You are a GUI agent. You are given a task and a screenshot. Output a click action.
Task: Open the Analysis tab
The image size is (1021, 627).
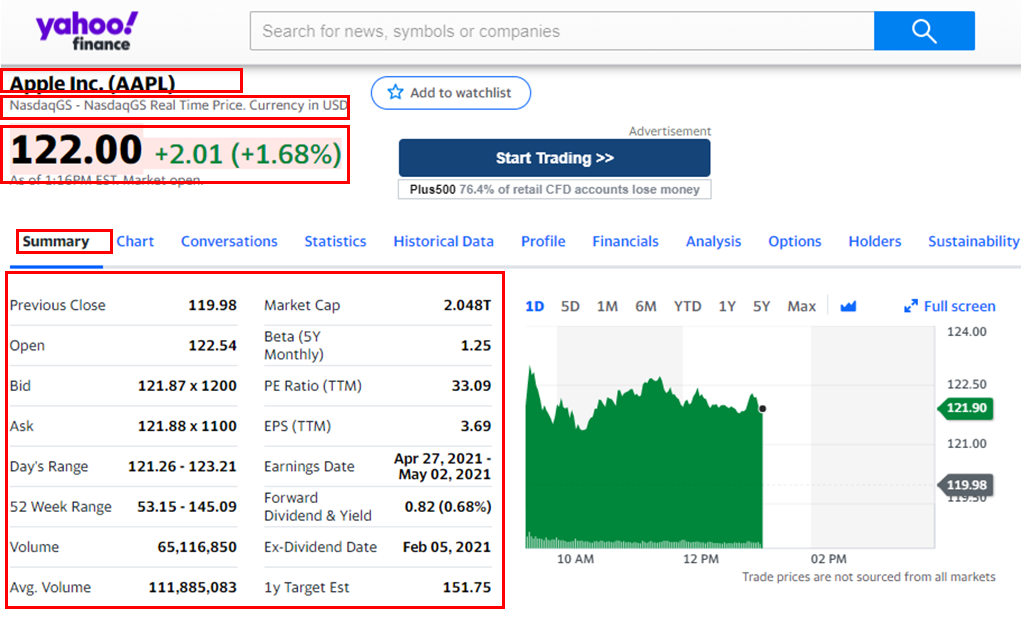714,242
